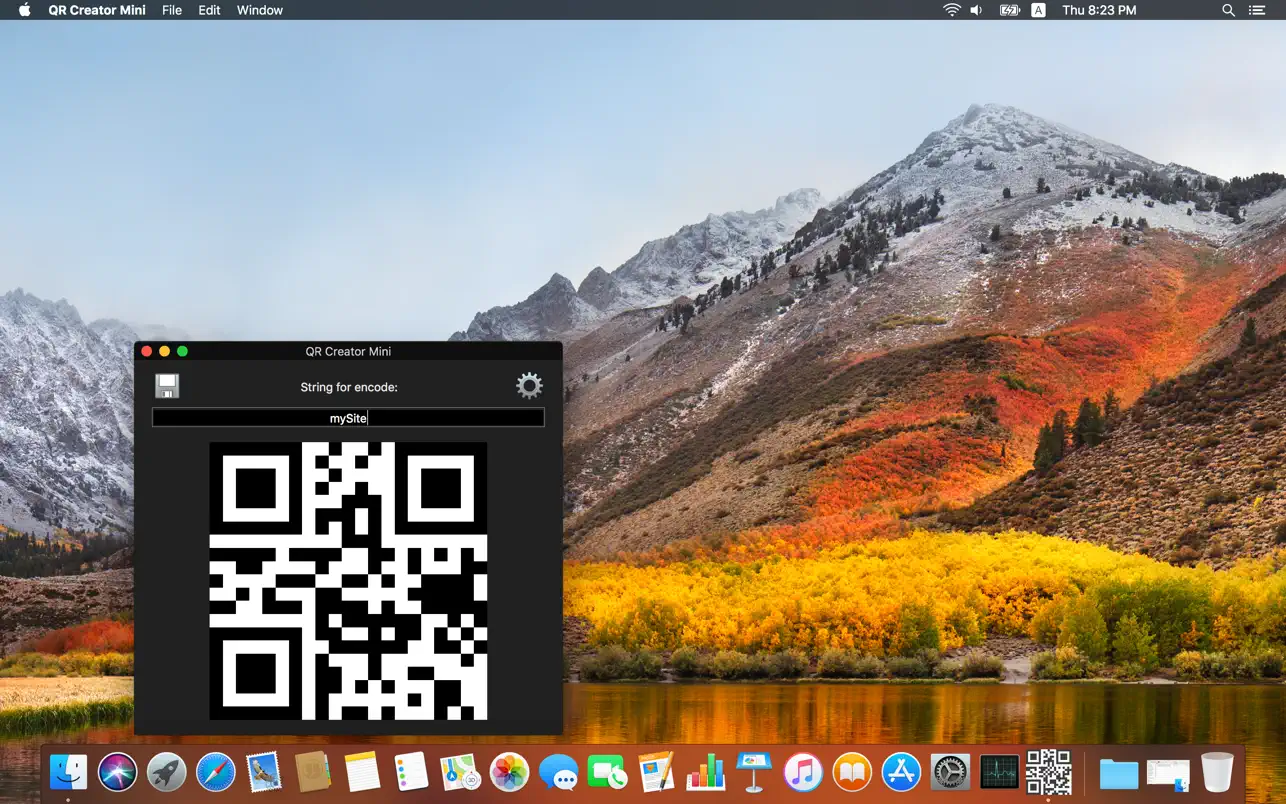Click the Thu 8:23 PM clock
The image size is (1286, 804).
coord(1099,10)
